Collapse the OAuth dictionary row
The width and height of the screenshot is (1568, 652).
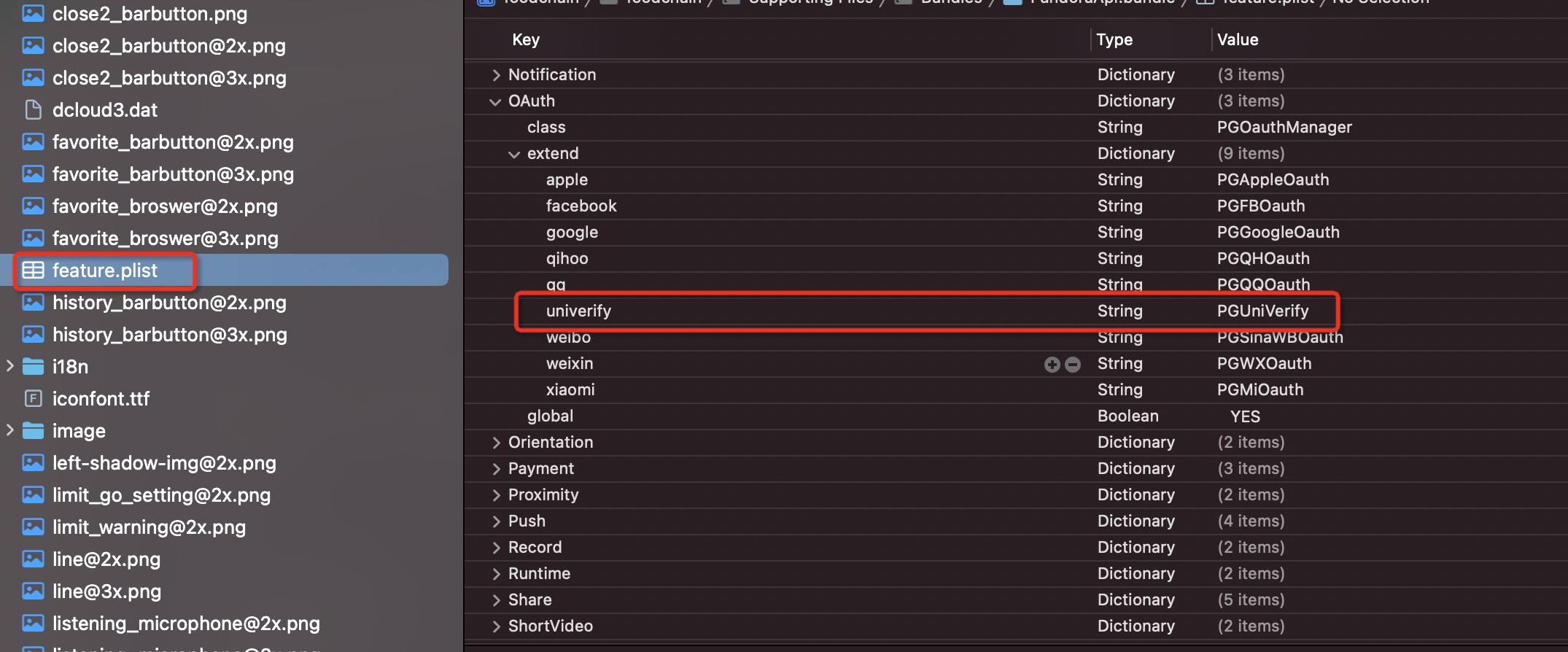click(495, 101)
